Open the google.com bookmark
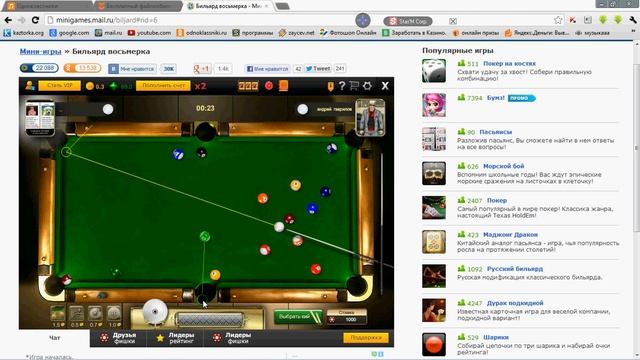 coord(69,33)
